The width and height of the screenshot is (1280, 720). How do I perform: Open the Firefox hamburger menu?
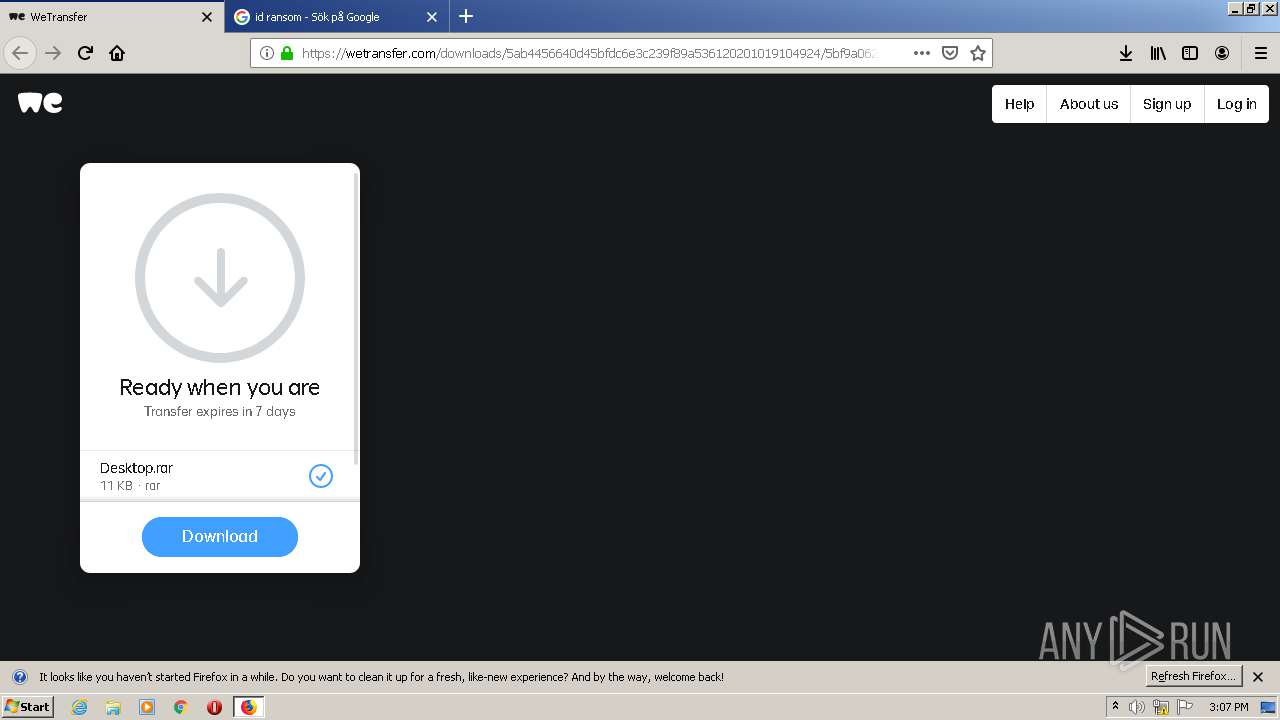[1261, 53]
